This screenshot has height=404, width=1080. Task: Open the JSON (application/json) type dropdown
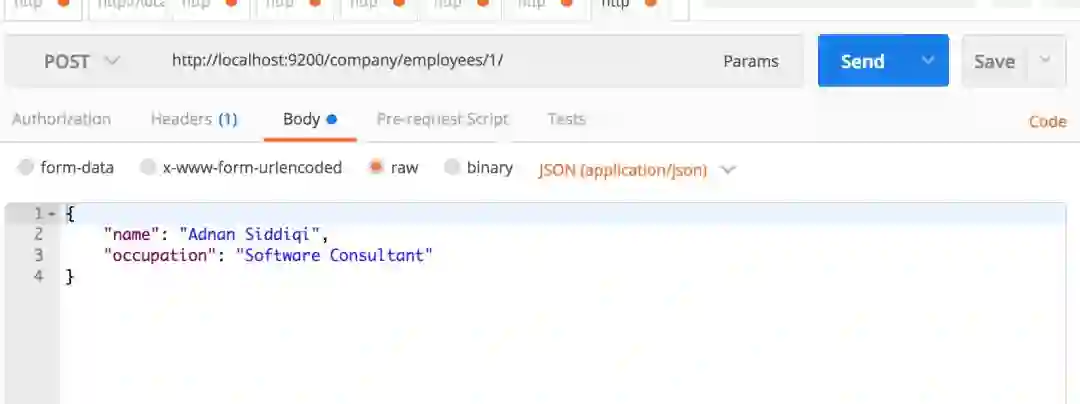[x=637, y=170]
